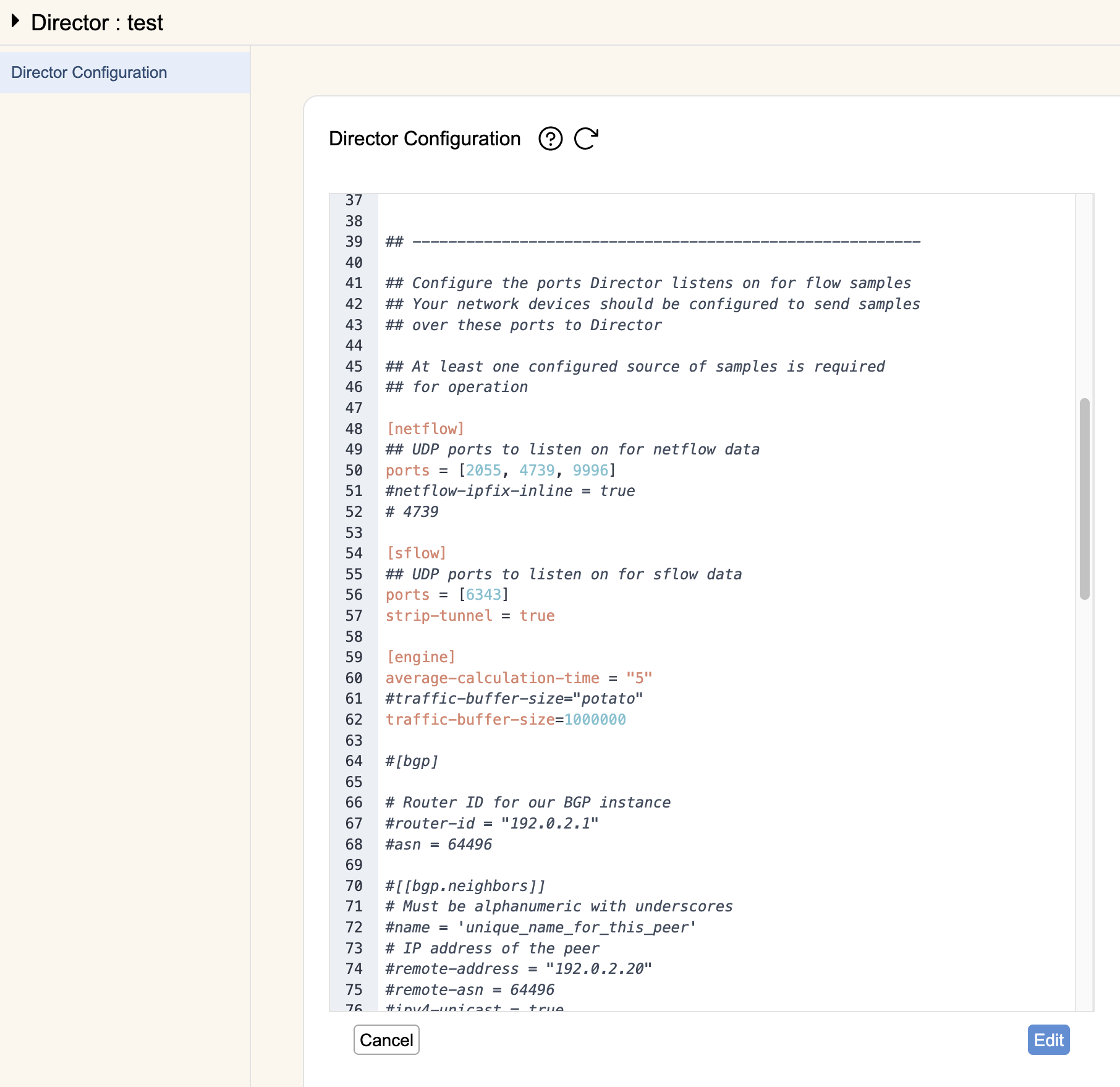Click the refresh configuration icon
The image size is (1120, 1087).
[586, 139]
